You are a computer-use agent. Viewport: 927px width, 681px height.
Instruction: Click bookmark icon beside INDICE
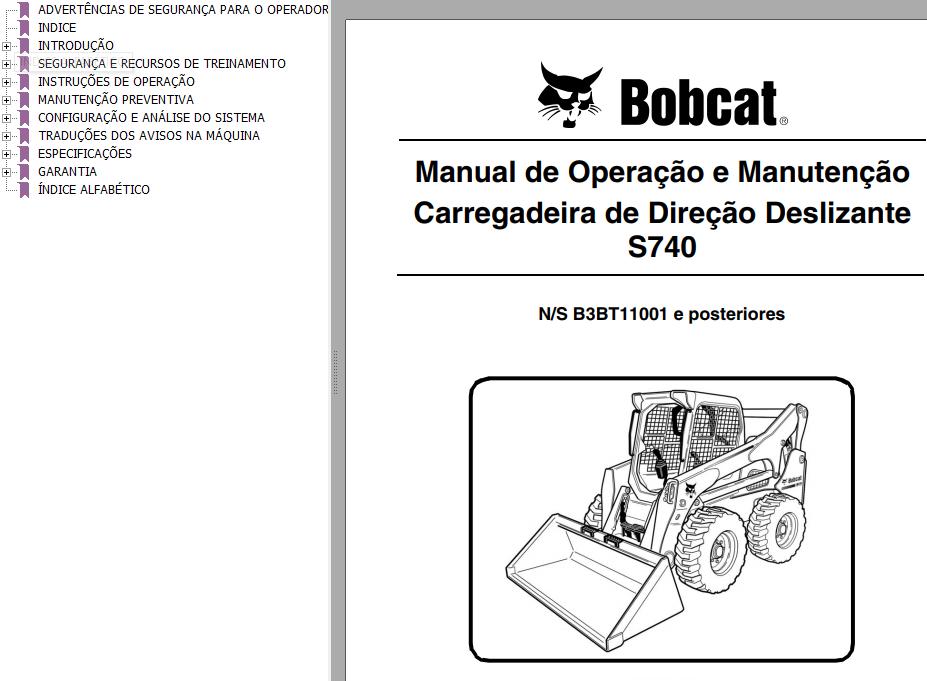24,27
